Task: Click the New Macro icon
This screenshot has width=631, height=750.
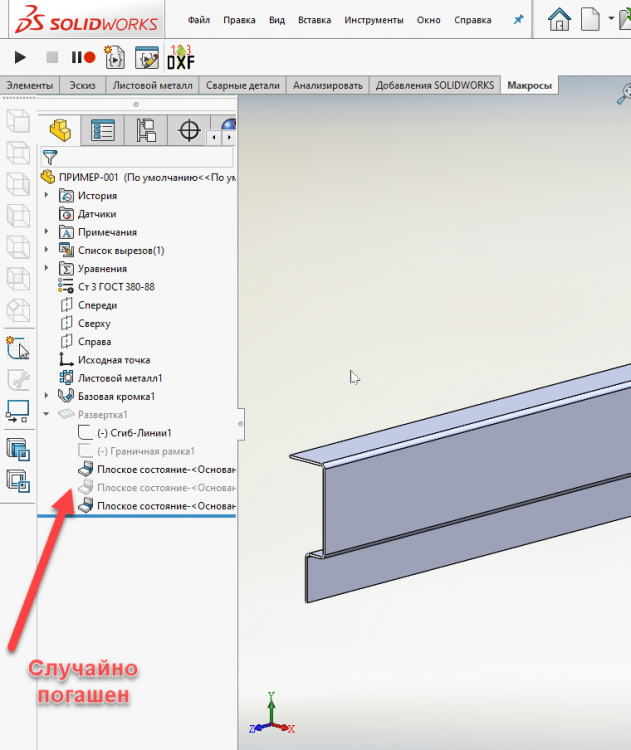Action: pos(115,58)
